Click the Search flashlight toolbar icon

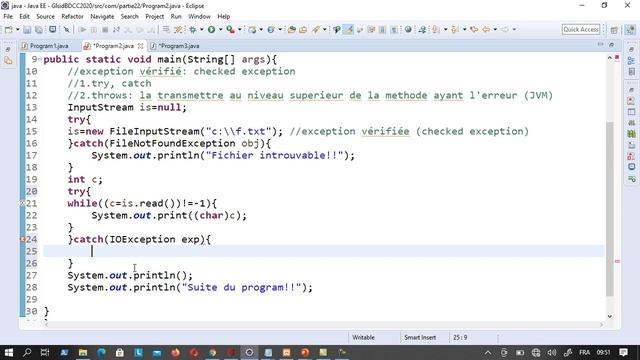click(316, 29)
